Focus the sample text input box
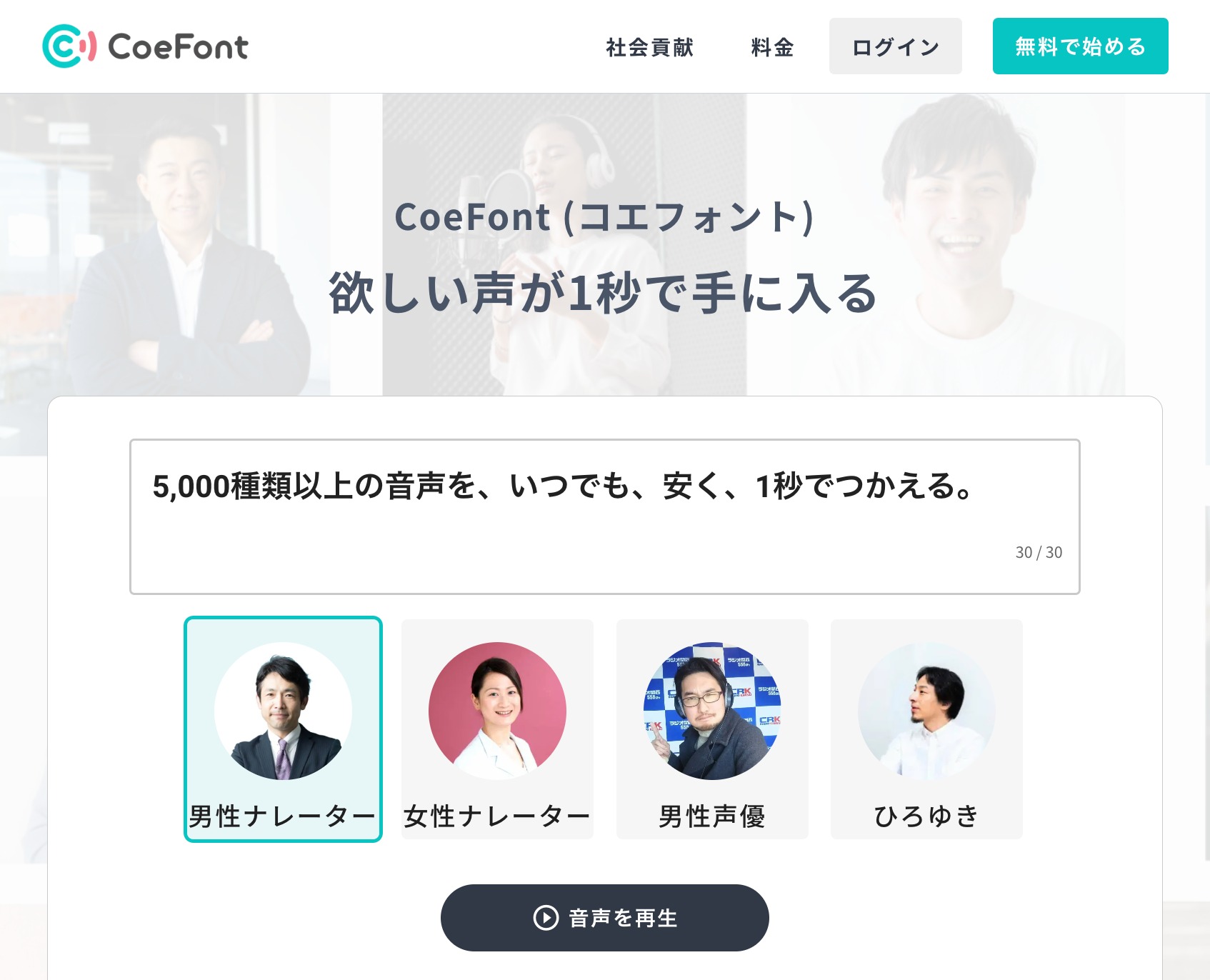Screen dimensions: 1210x980 click(x=604, y=516)
